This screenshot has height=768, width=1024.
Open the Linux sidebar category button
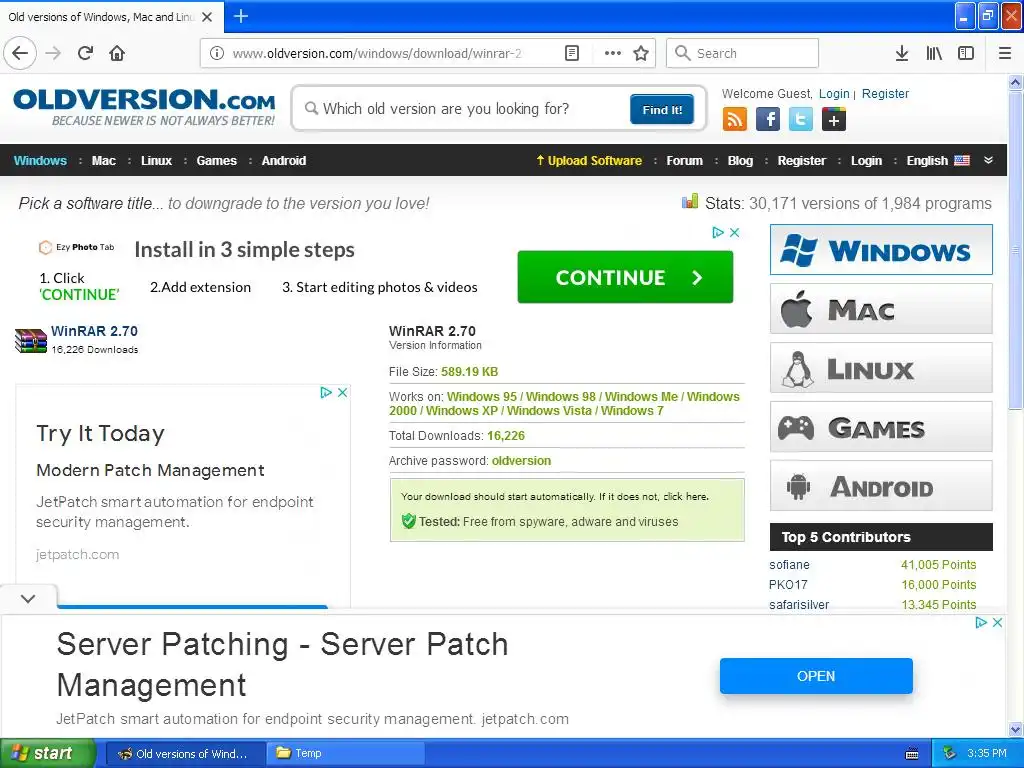tap(881, 368)
